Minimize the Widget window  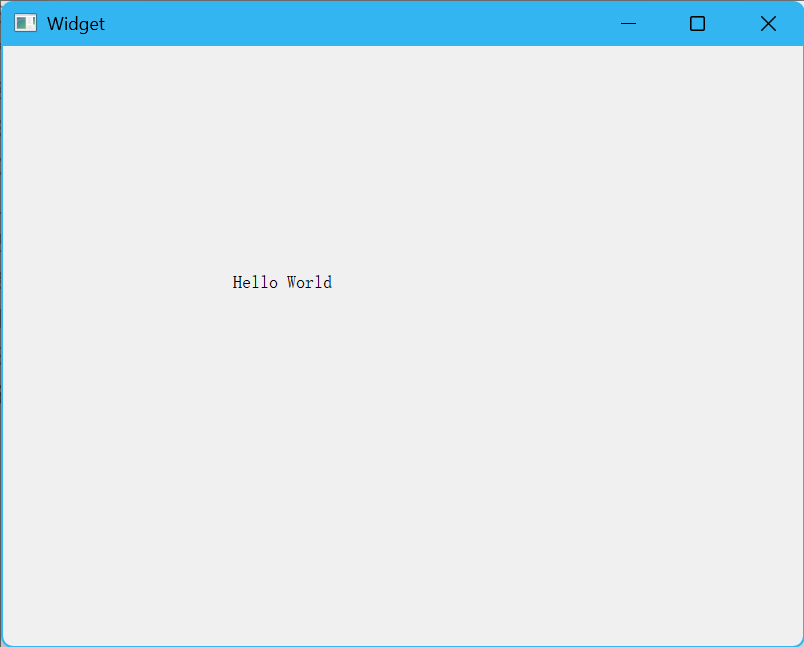point(628,24)
